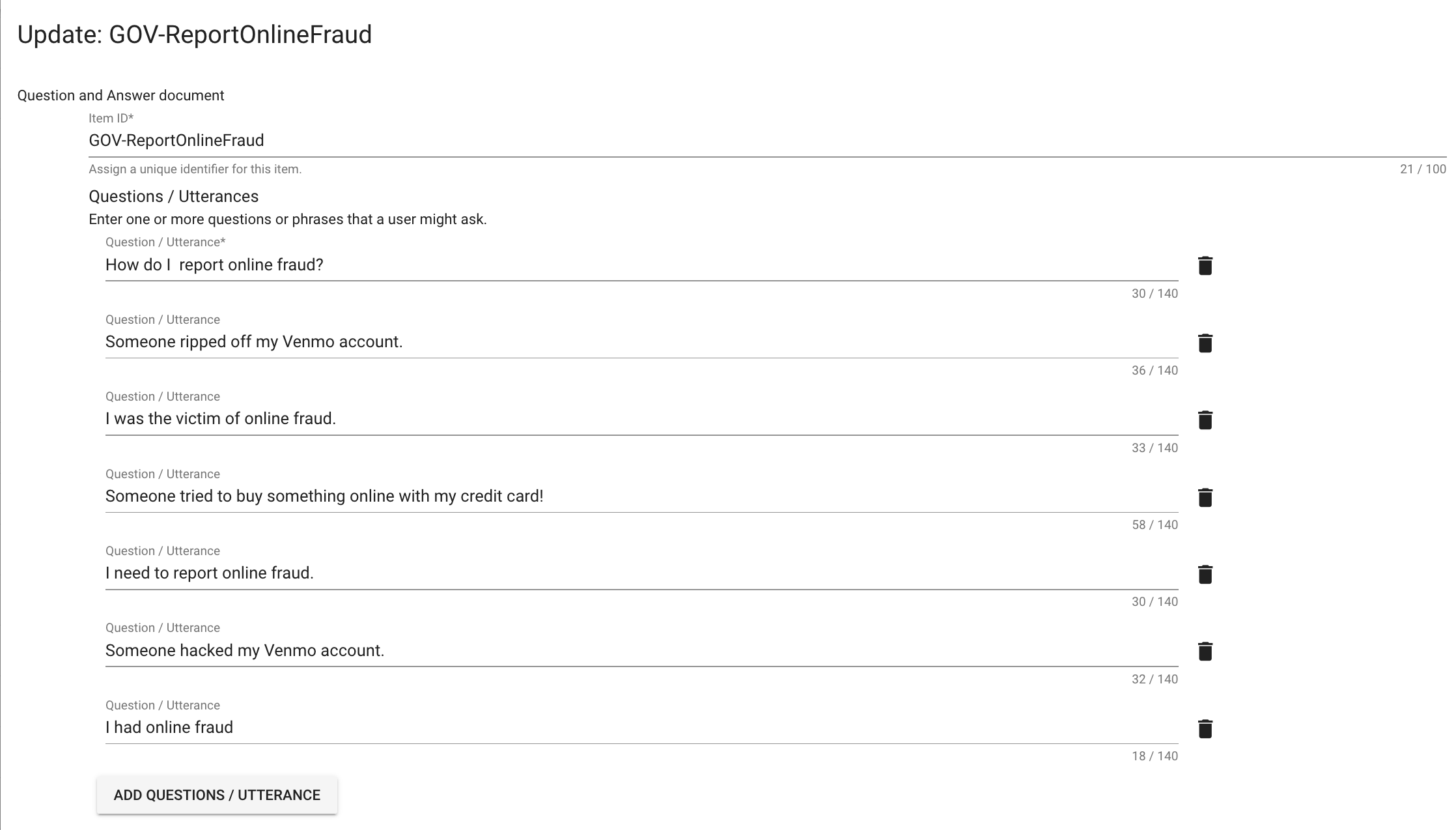This screenshot has height=830, width=1456.
Task: Select the 'I was the victim of online fraud.' field
Action: [x=641, y=419]
